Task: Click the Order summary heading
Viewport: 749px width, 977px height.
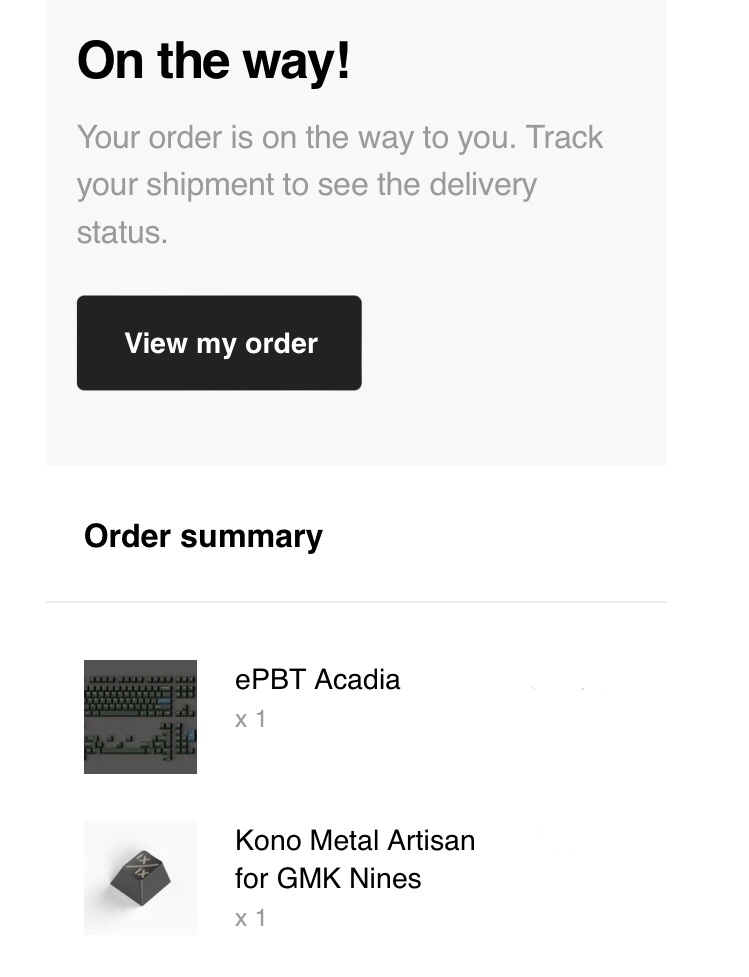Action: coord(203,536)
